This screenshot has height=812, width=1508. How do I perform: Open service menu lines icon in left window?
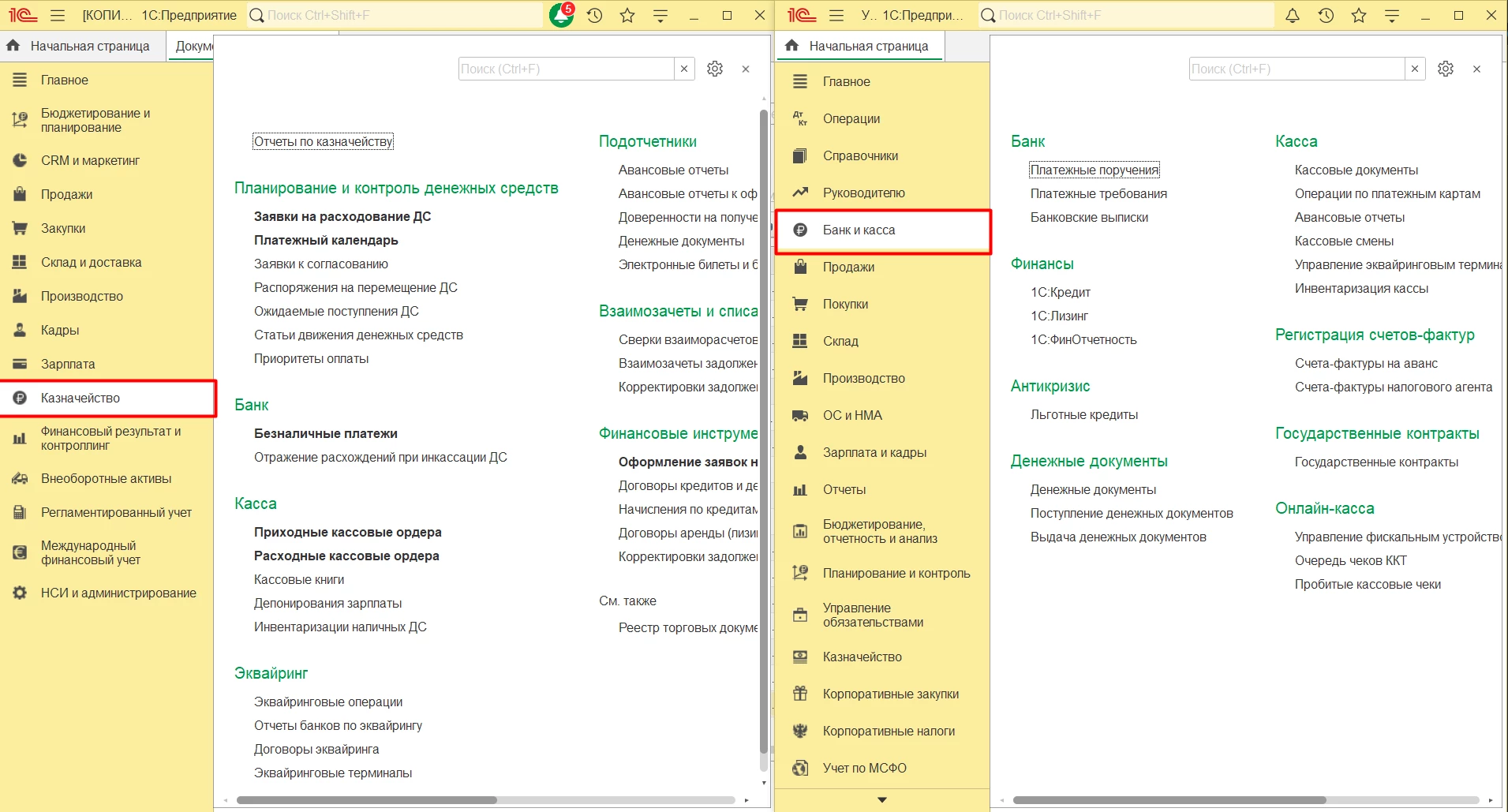coord(660,15)
